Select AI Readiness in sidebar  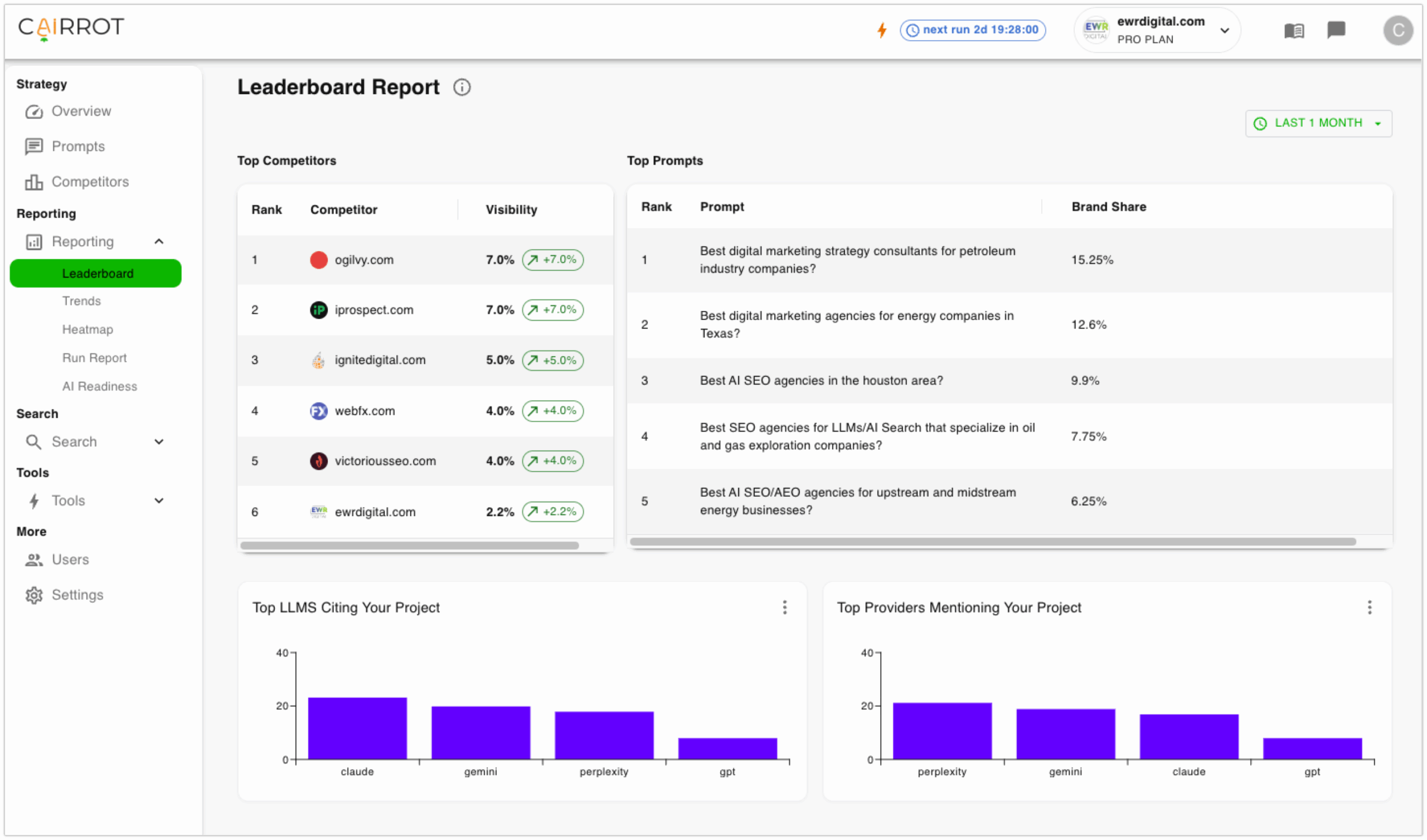pos(100,386)
